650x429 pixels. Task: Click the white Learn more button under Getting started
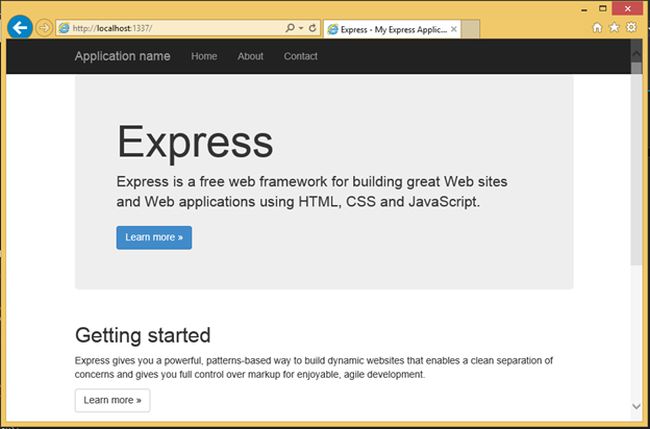coord(112,400)
